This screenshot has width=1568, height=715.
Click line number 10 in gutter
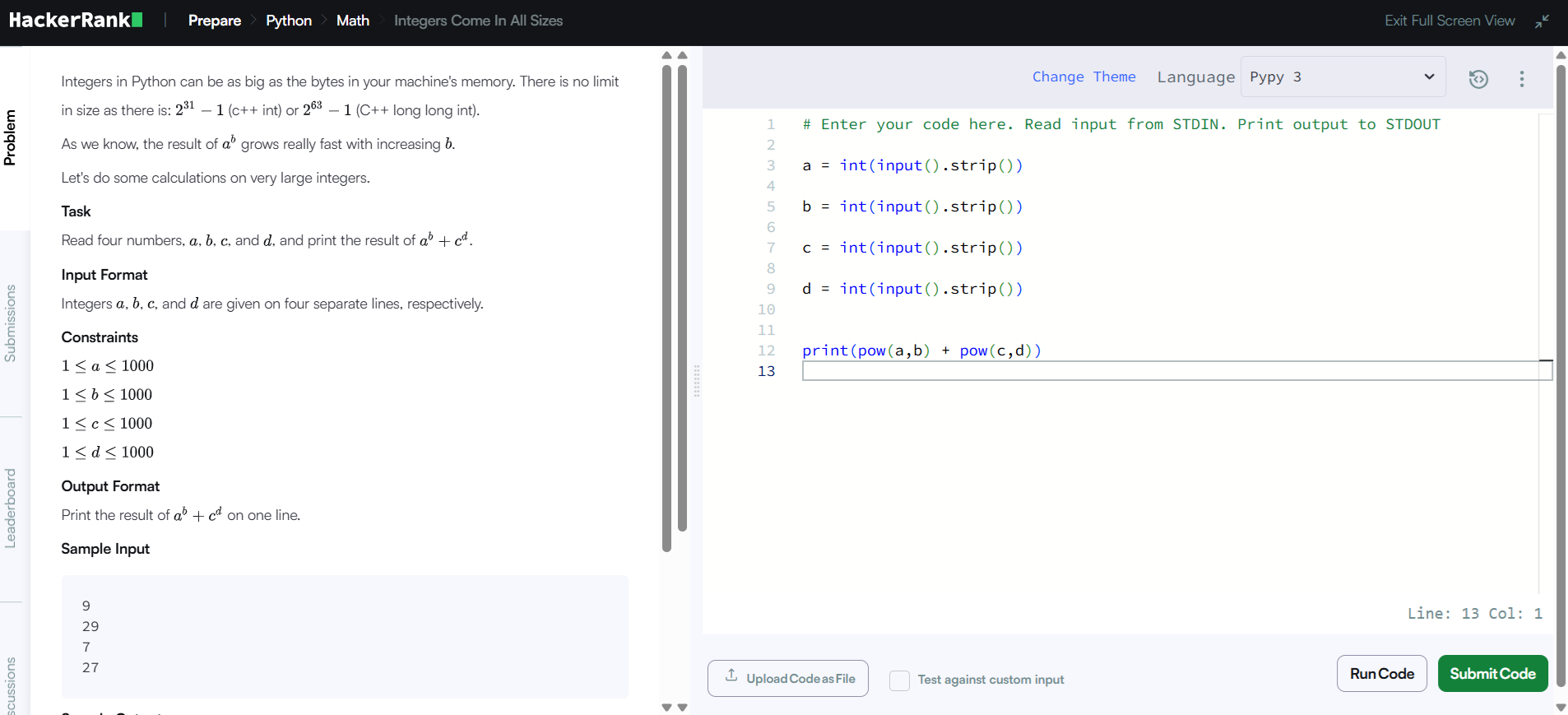point(766,309)
